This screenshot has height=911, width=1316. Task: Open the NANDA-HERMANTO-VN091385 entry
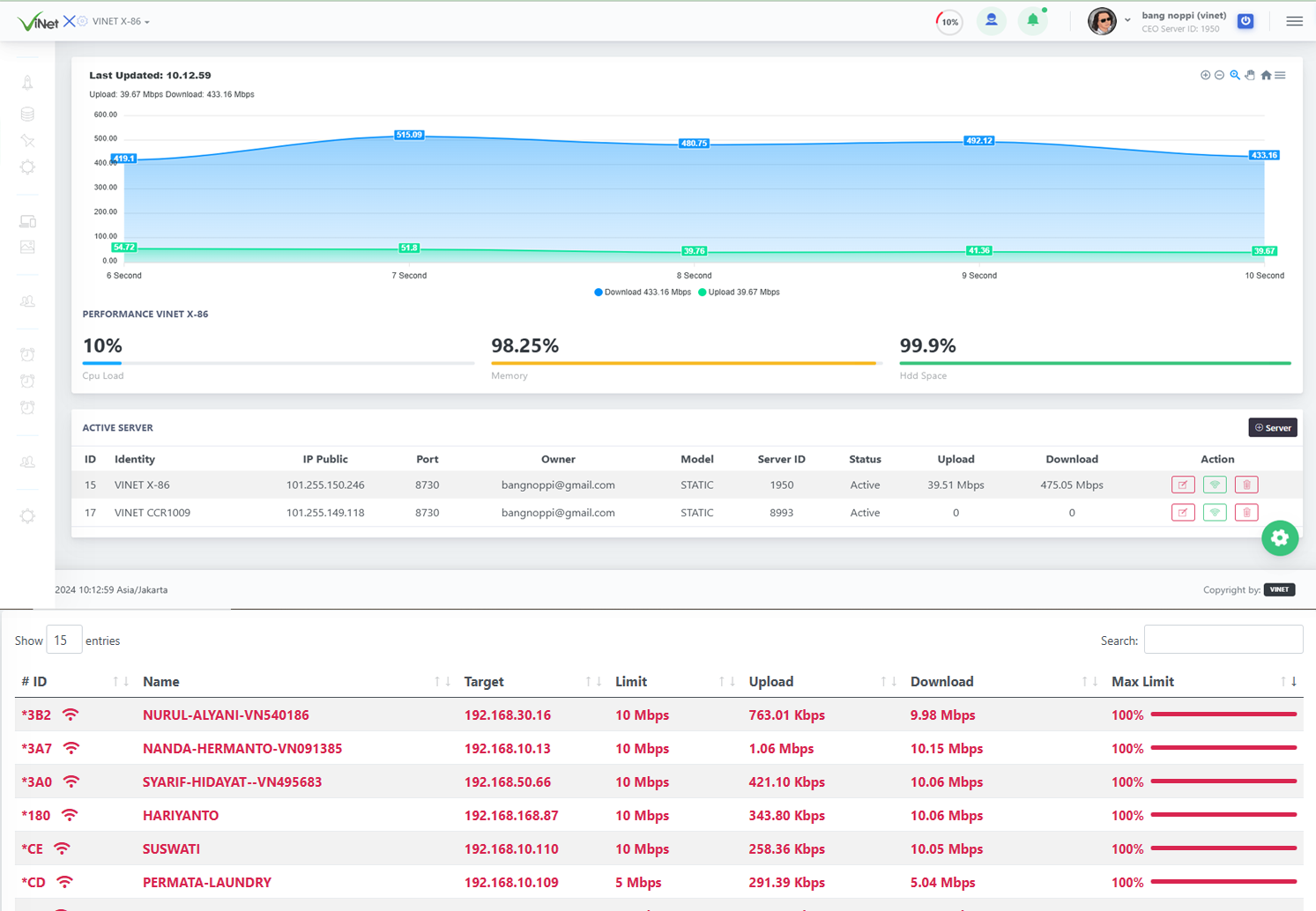click(242, 749)
